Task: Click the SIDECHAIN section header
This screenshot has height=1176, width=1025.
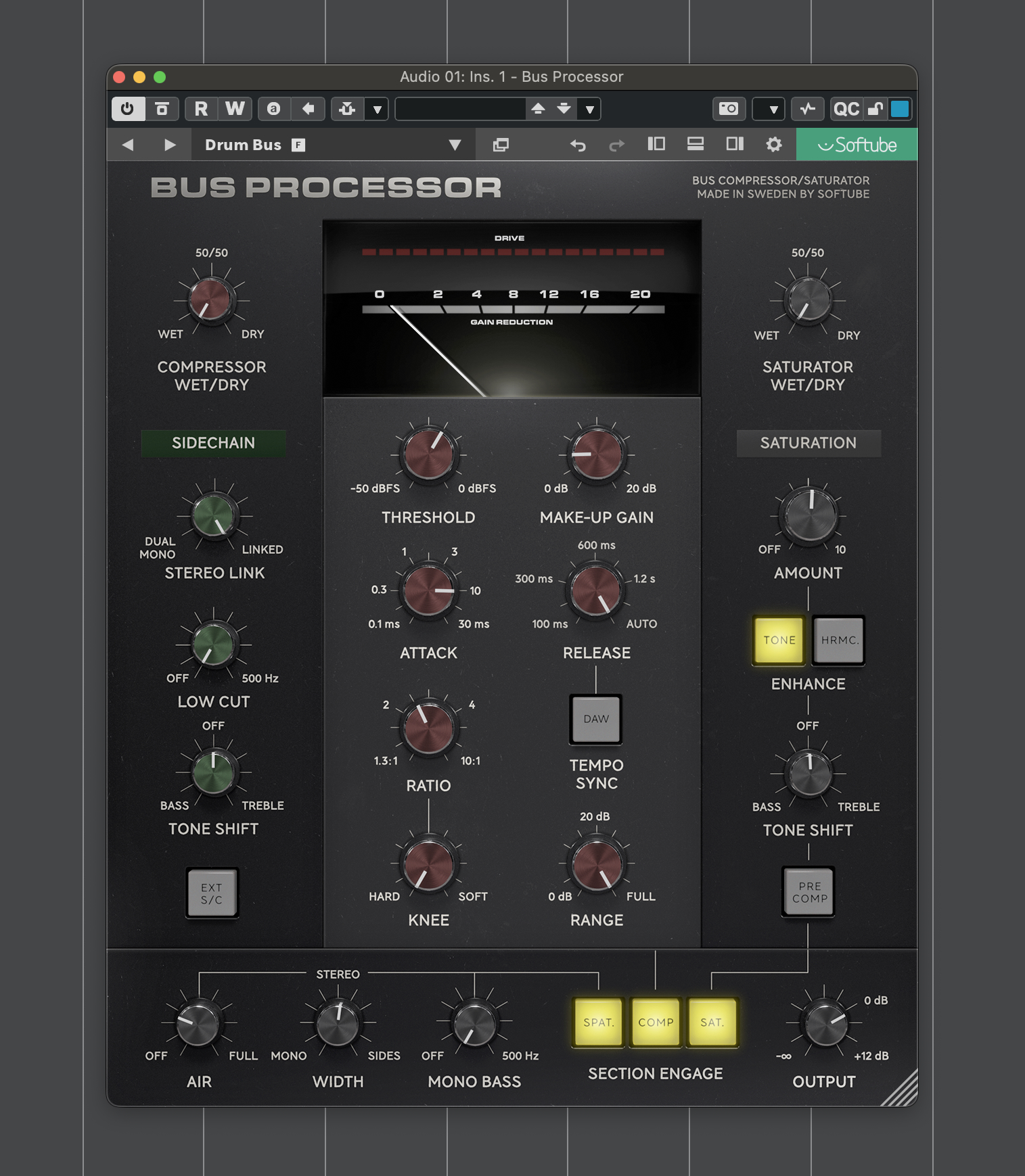Action: point(213,443)
